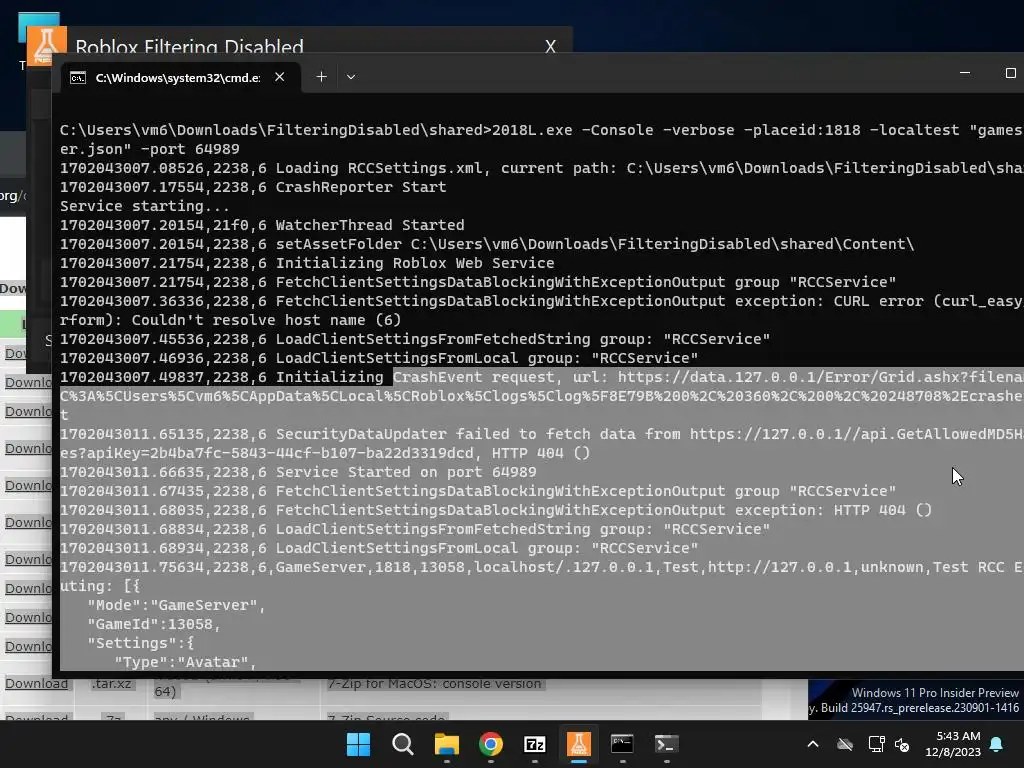Click the '.tar.xz' cell in the browser table
Image resolution: width=1024 pixels, height=768 pixels.
click(111, 683)
